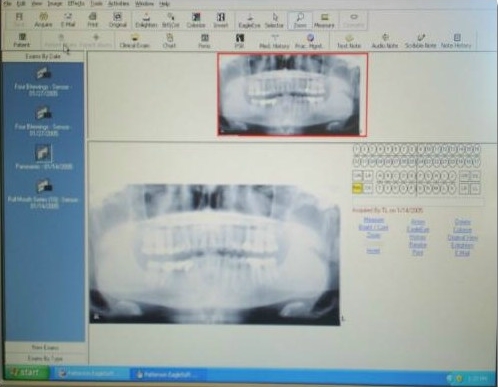Open the Measure tool from the toolbar
Viewport: 498px width, 387px height.
tap(324, 20)
